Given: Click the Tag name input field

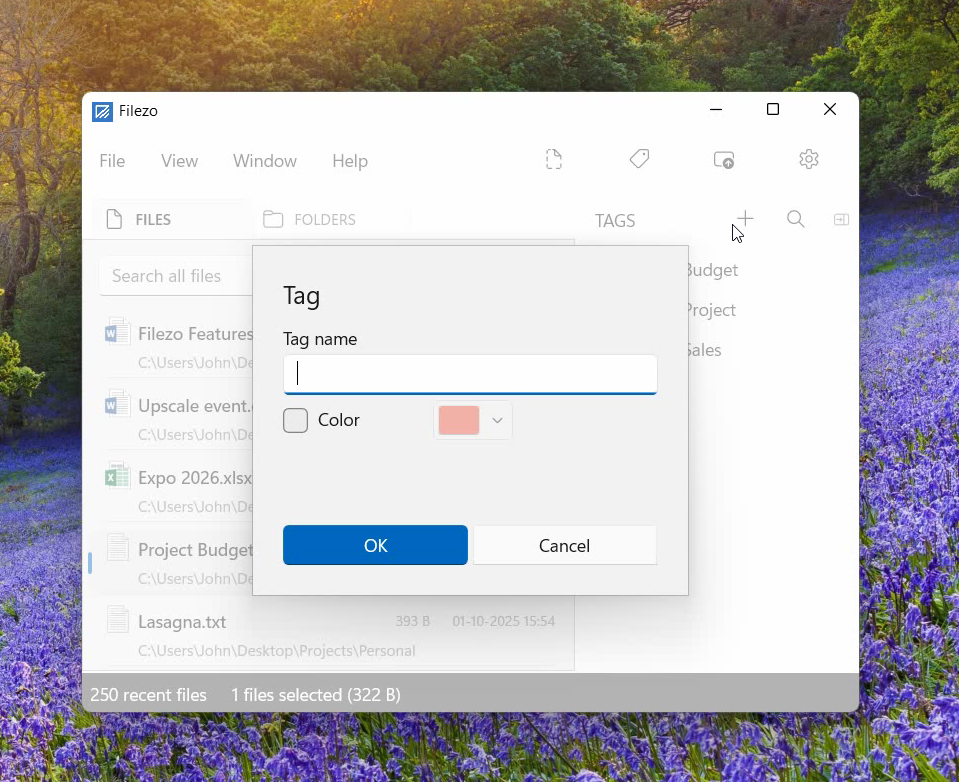Looking at the screenshot, I should pyautogui.click(x=470, y=374).
